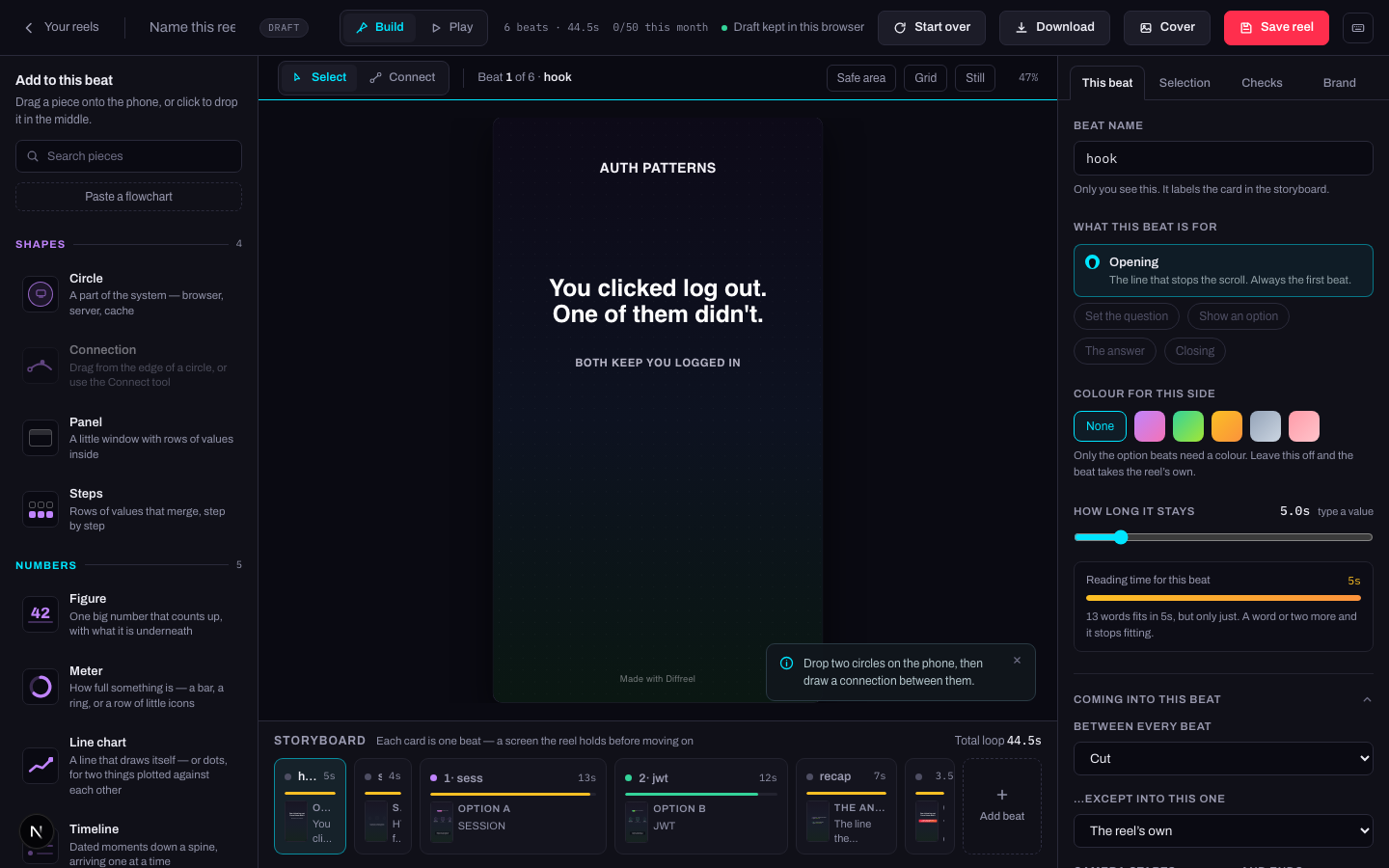Toggle the Grid overlay

point(926,78)
